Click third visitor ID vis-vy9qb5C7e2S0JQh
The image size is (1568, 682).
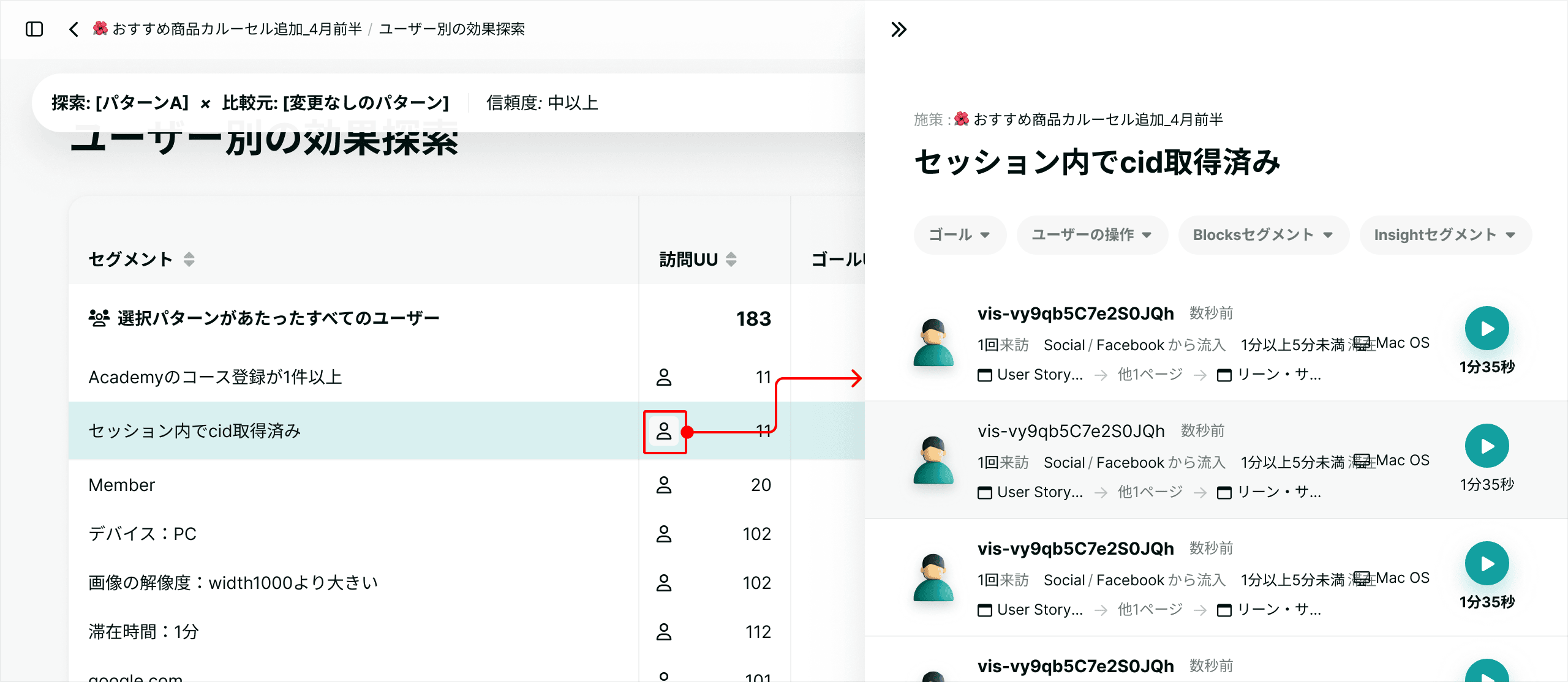[1076, 549]
